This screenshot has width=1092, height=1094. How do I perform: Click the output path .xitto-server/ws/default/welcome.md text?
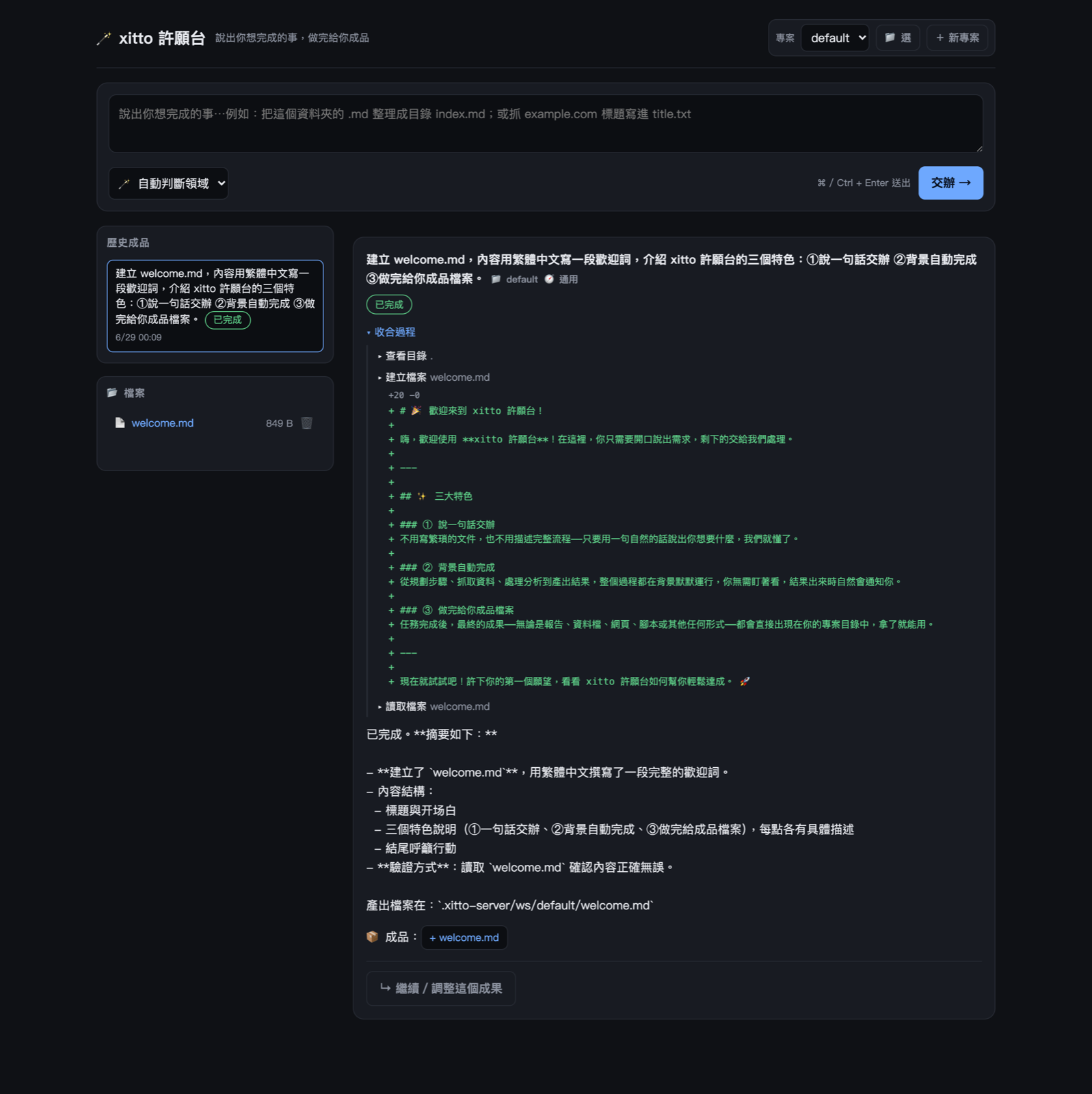click(546, 905)
